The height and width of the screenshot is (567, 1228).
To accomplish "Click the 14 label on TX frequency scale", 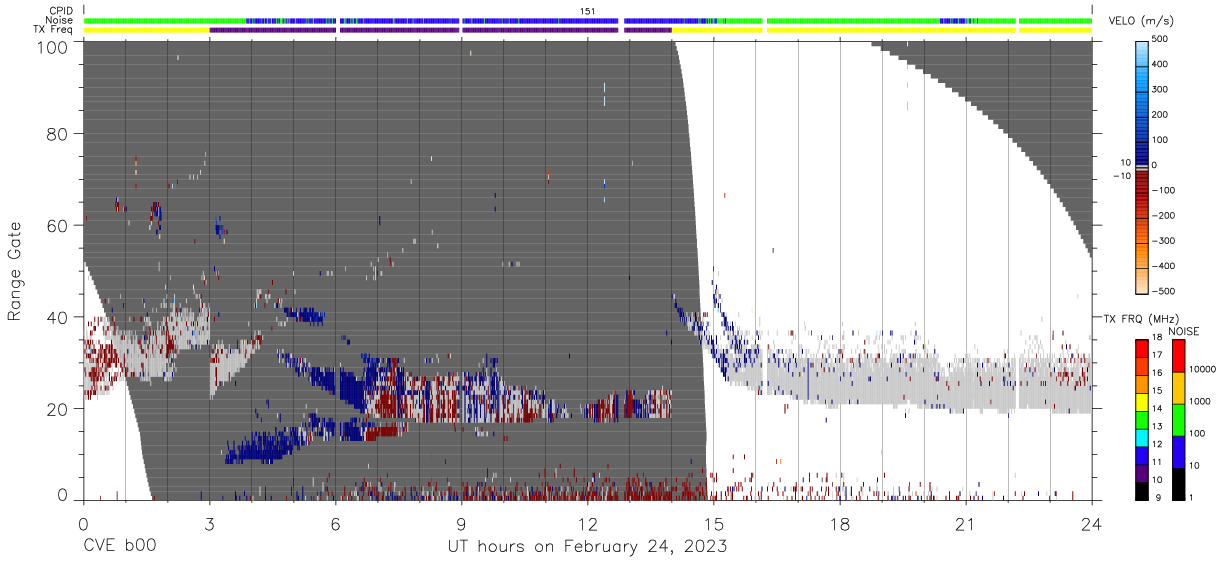I will [x=1157, y=409].
